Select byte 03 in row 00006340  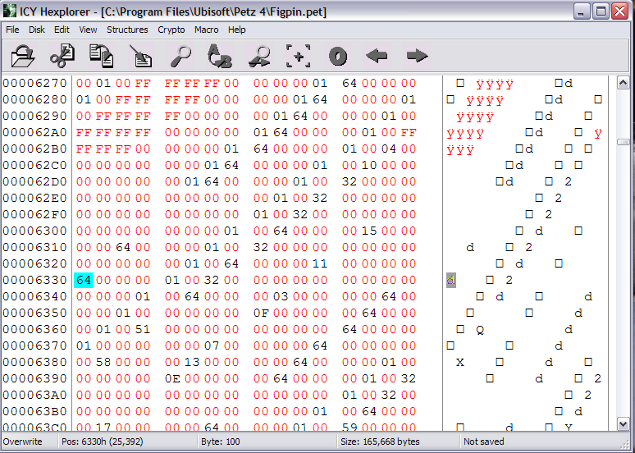click(x=280, y=296)
